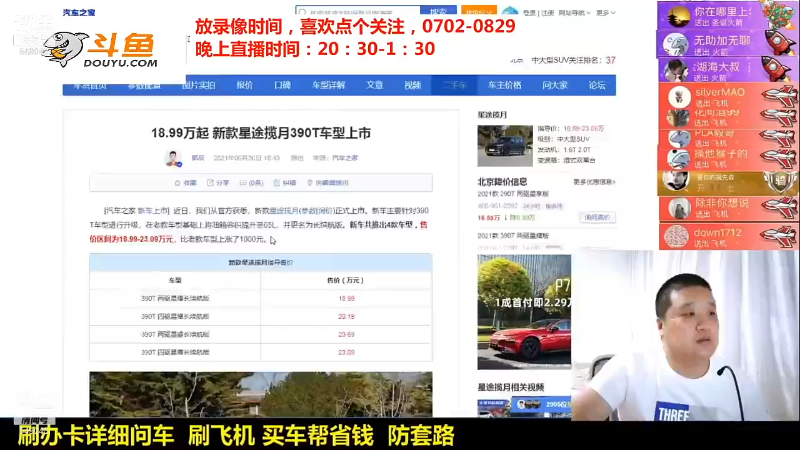Open the 二手车 tab

click(x=454, y=85)
